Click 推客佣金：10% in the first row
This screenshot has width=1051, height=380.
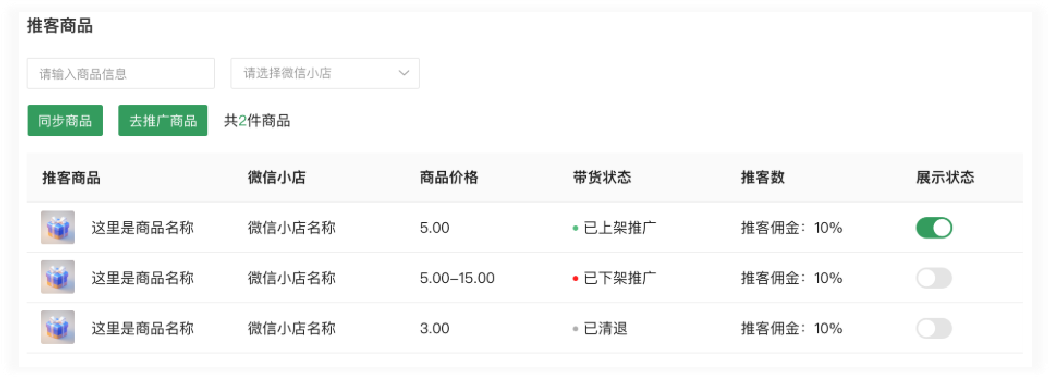(x=791, y=228)
